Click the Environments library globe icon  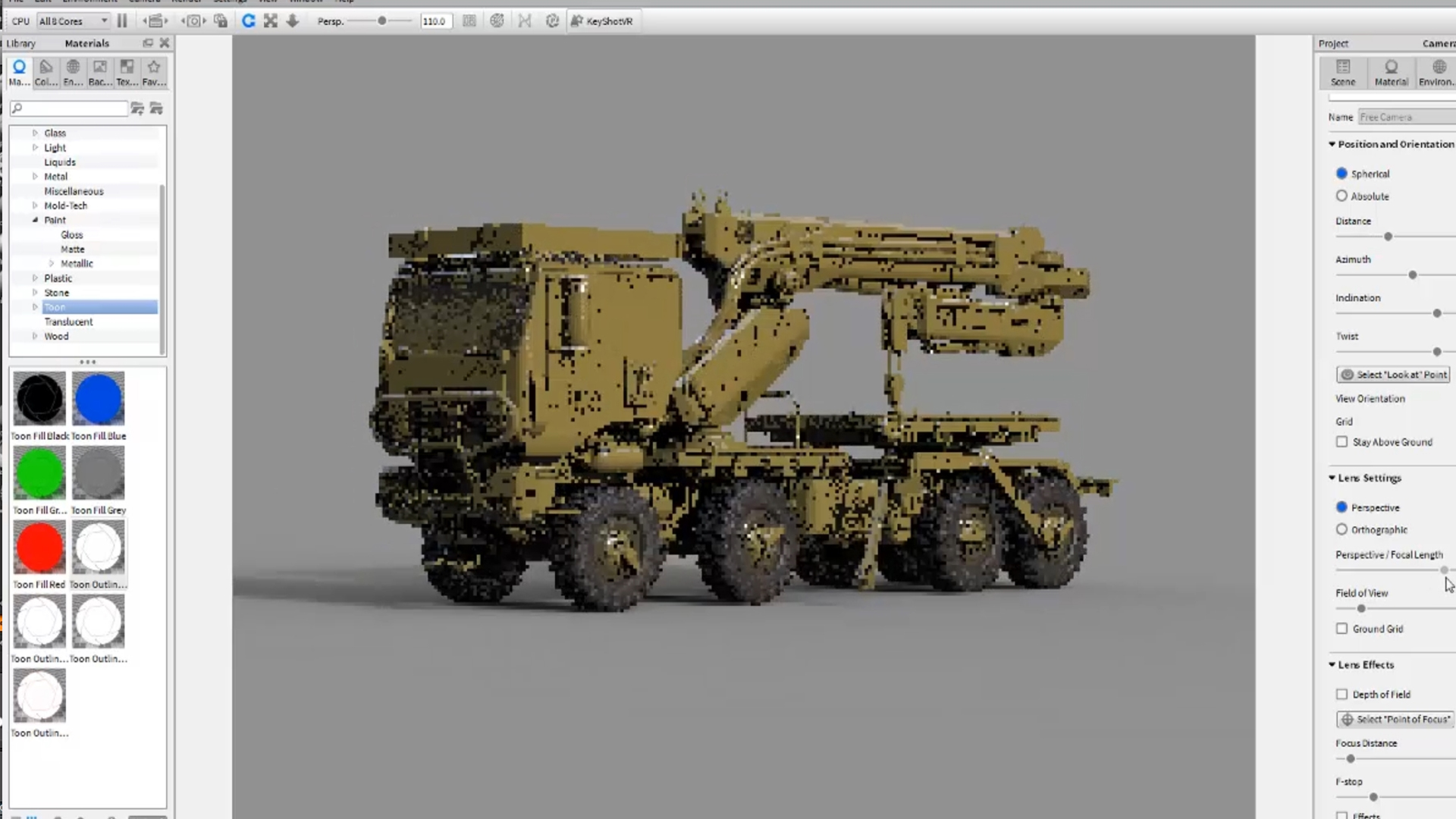click(x=73, y=72)
